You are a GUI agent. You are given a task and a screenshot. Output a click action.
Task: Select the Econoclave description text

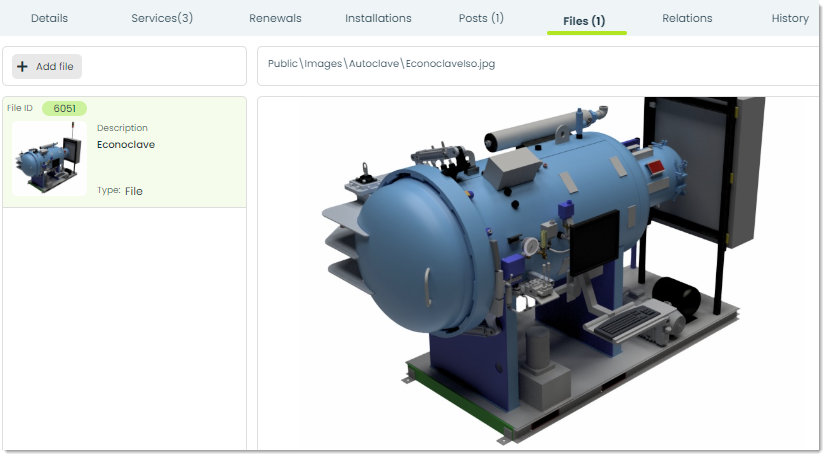(x=126, y=145)
